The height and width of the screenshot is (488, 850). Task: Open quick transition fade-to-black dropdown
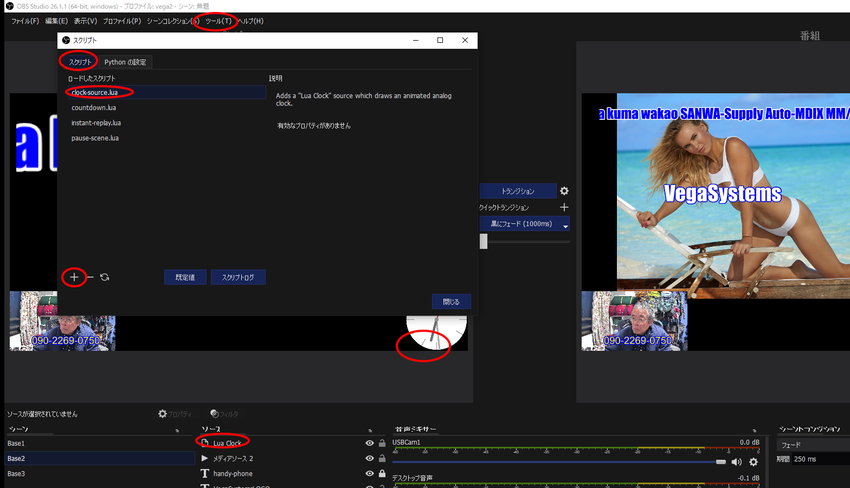[525, 224]
